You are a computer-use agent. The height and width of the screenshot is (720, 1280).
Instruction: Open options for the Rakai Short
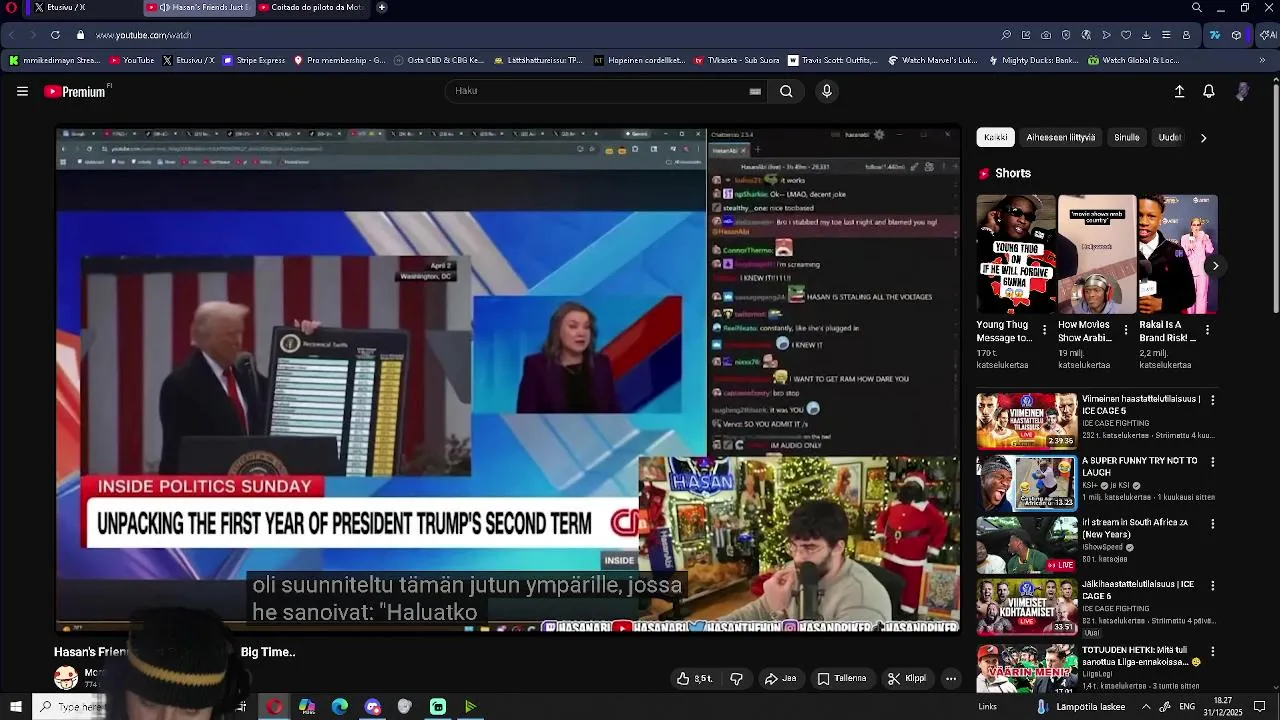[x=1207, y=329]
